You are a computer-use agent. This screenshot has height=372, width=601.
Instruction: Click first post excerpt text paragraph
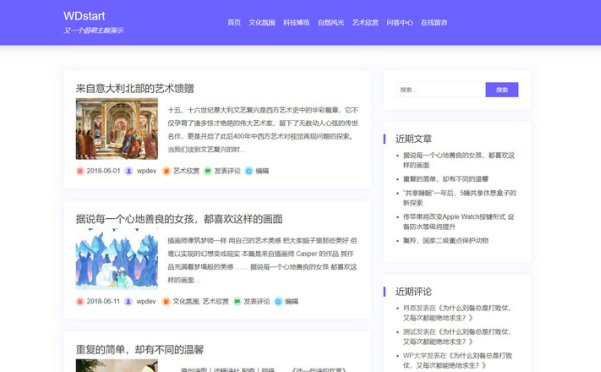pos(263,129)
